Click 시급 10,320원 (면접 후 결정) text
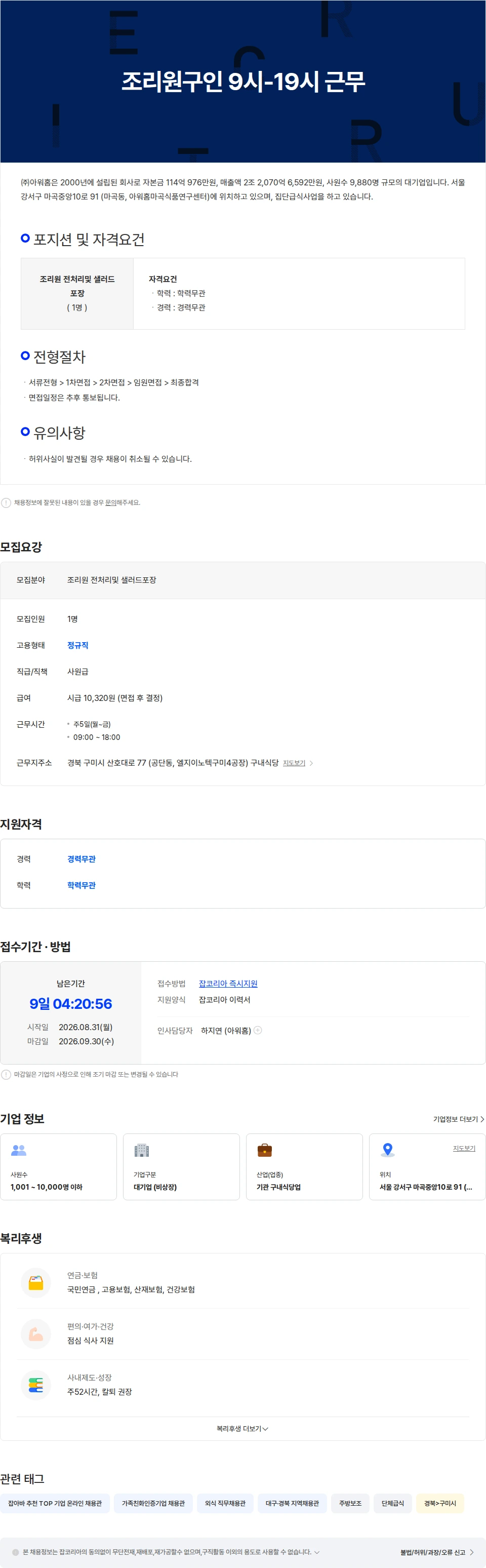This screenshot has width=486, height=1568. coord(115,697)
